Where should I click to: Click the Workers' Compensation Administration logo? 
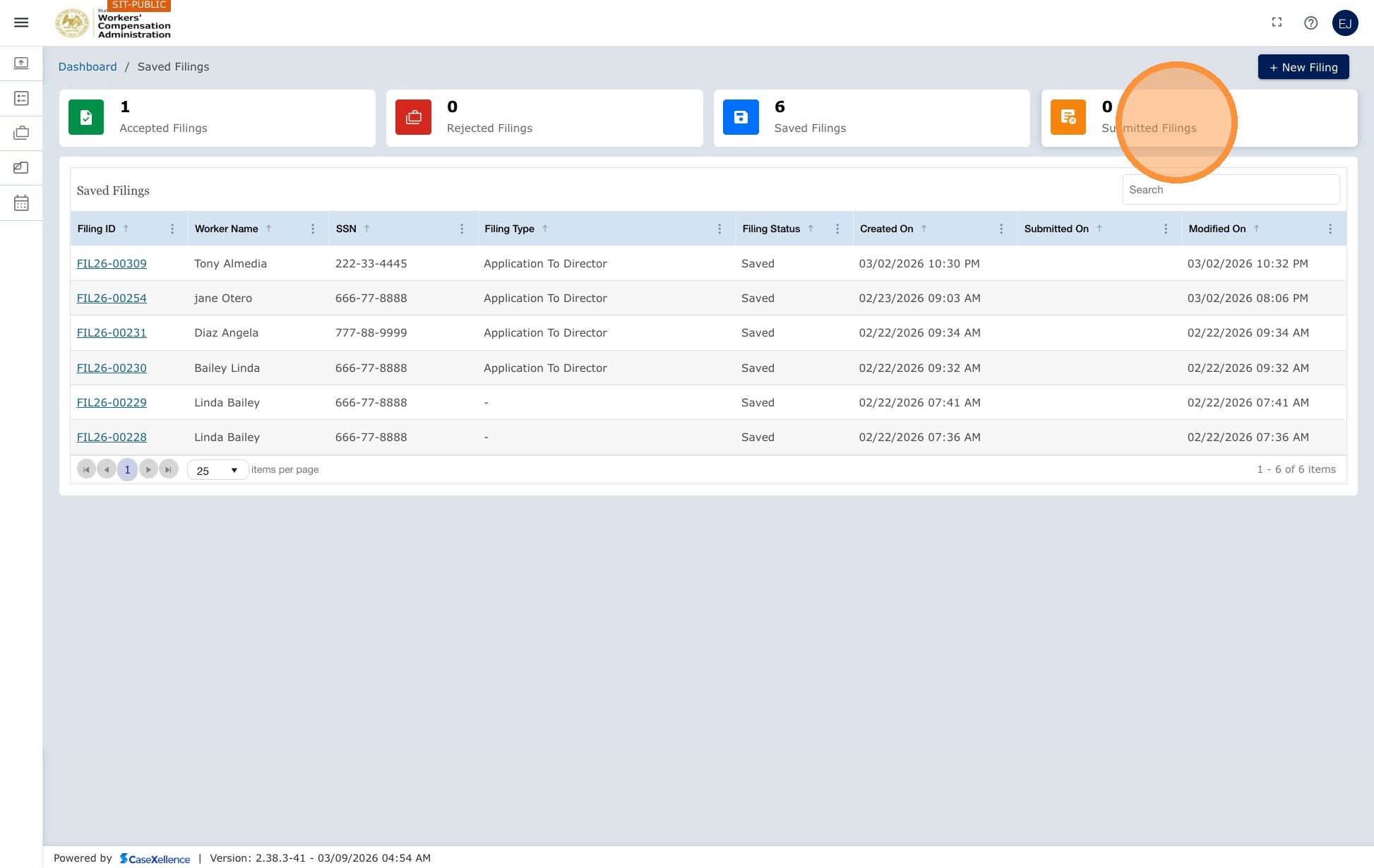[113, 23]
